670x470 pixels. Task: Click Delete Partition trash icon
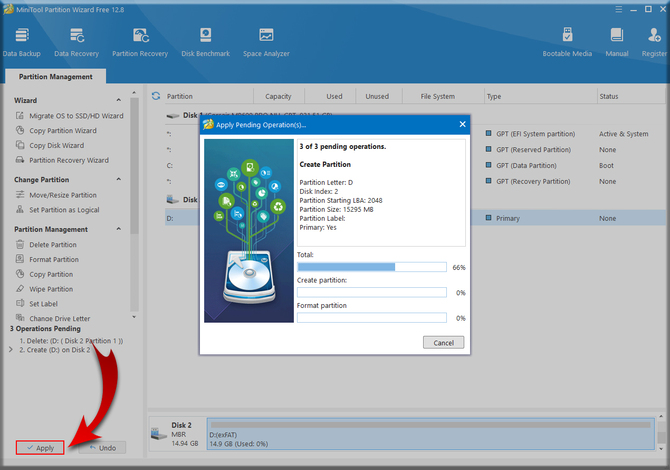pos(20,244)
